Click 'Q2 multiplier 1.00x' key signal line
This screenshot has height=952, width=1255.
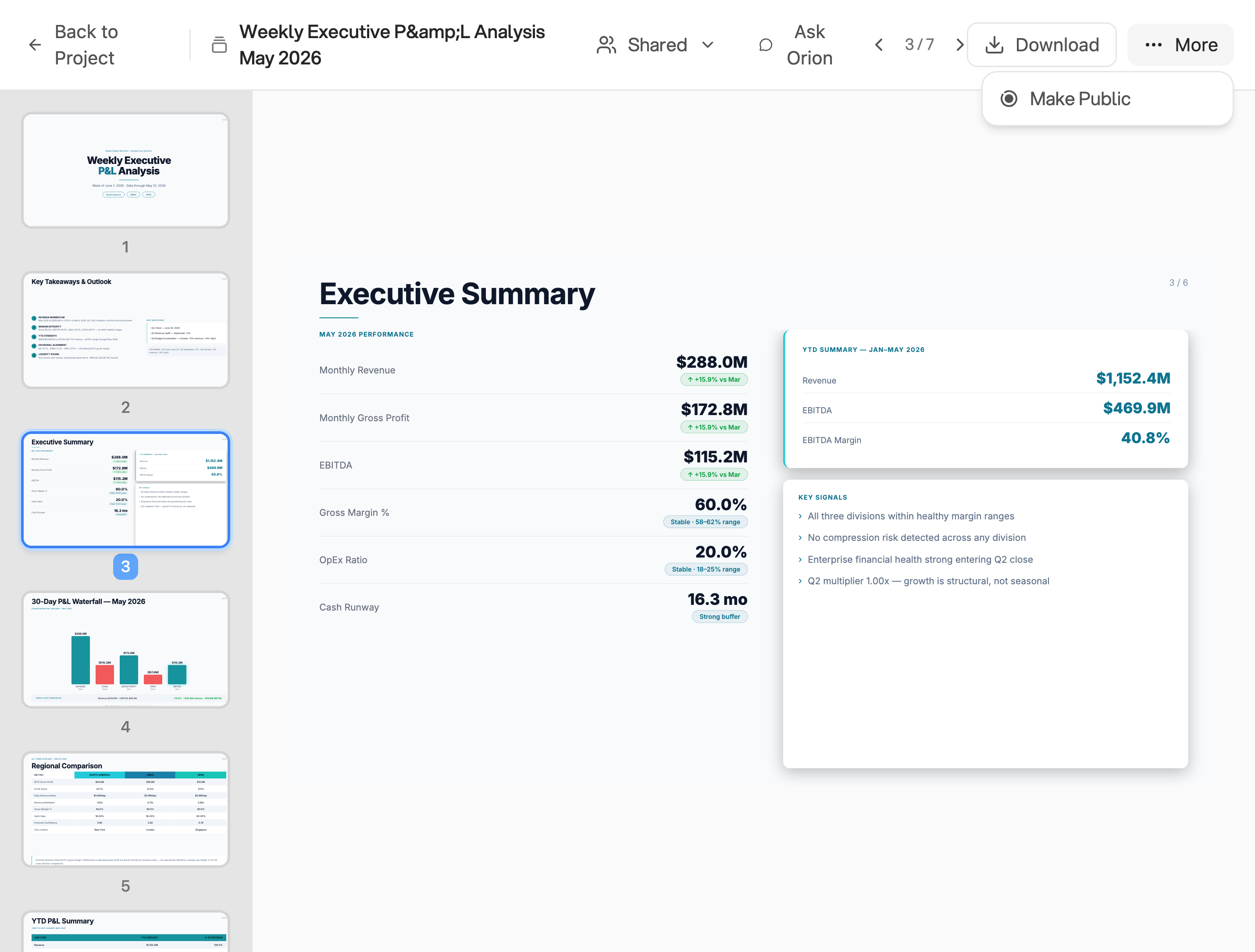click(x=928, y=581)
